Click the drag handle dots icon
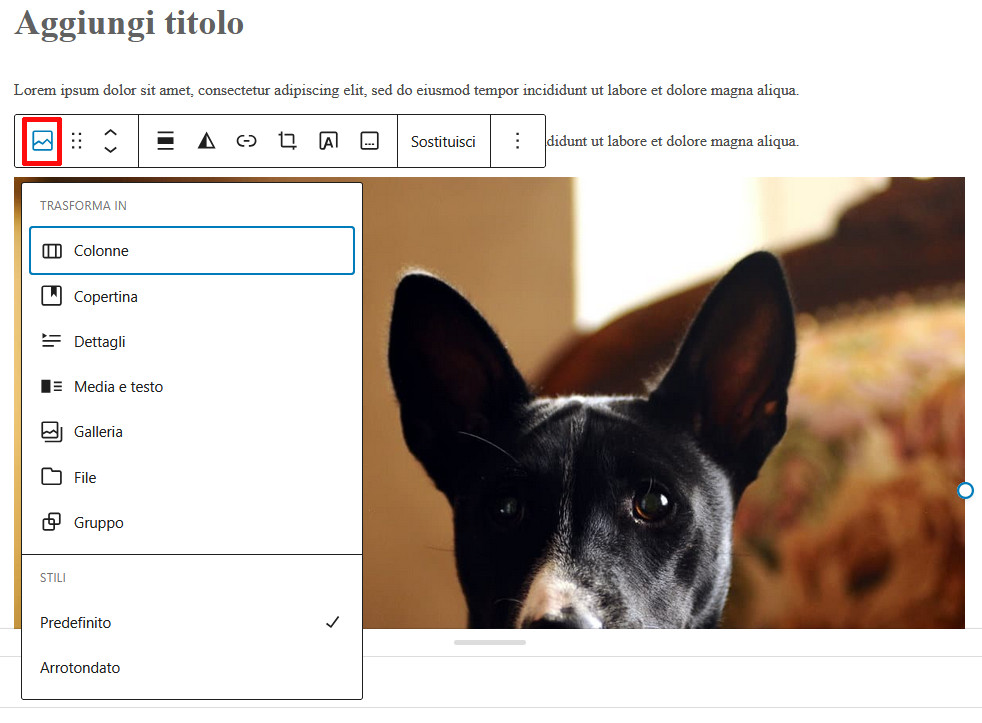982x723 pixels. coord(76,141)
